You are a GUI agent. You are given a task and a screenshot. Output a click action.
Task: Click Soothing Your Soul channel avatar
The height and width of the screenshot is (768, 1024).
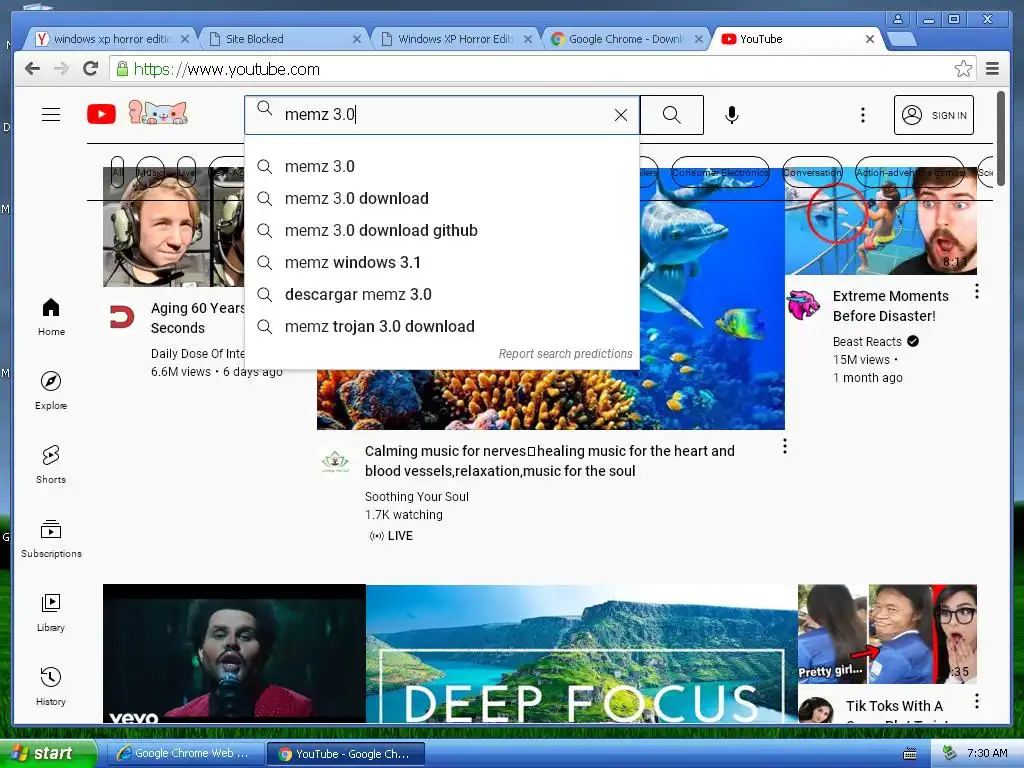[335, 461]
